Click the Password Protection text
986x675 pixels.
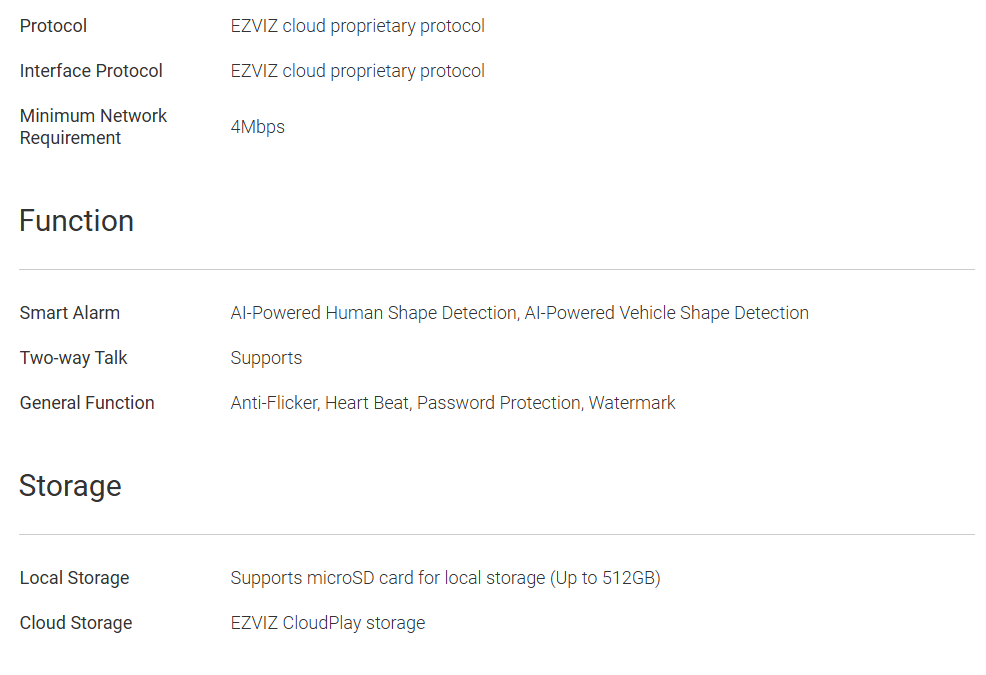click(x=498, y=403)
